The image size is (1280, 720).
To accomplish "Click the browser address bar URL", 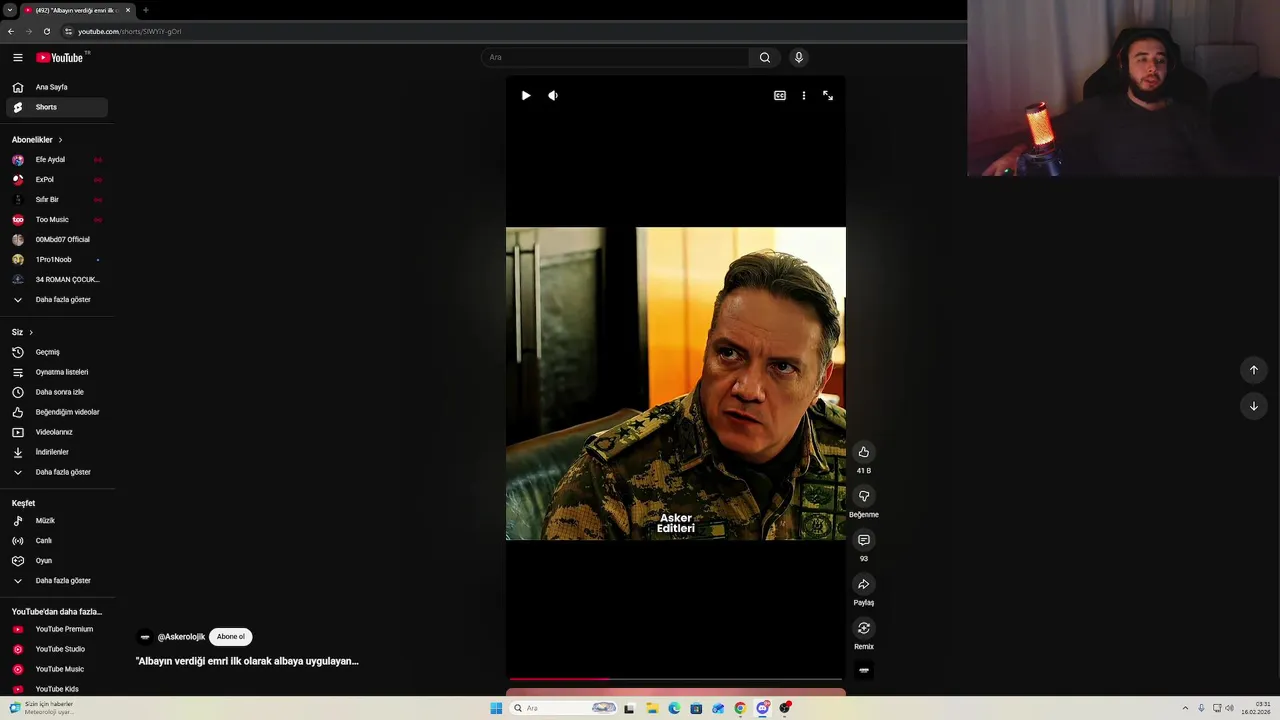I will 130,31.
